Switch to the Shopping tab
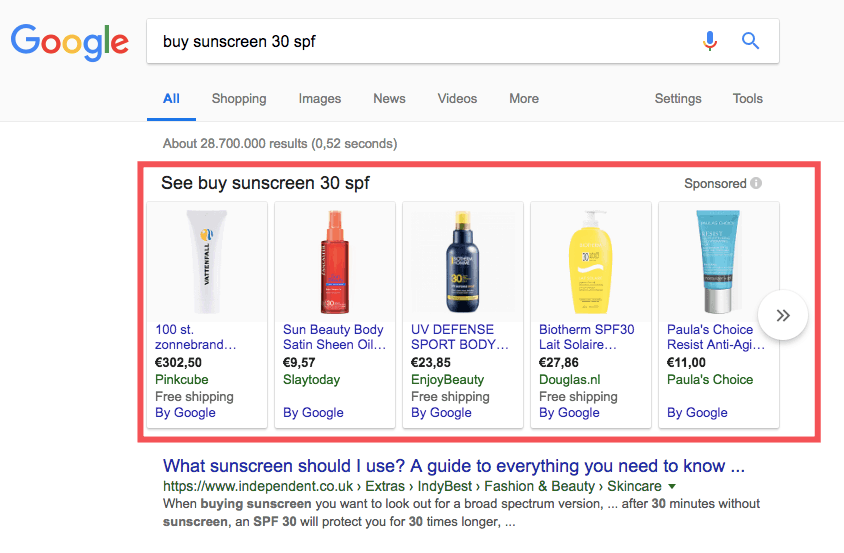 239,99
